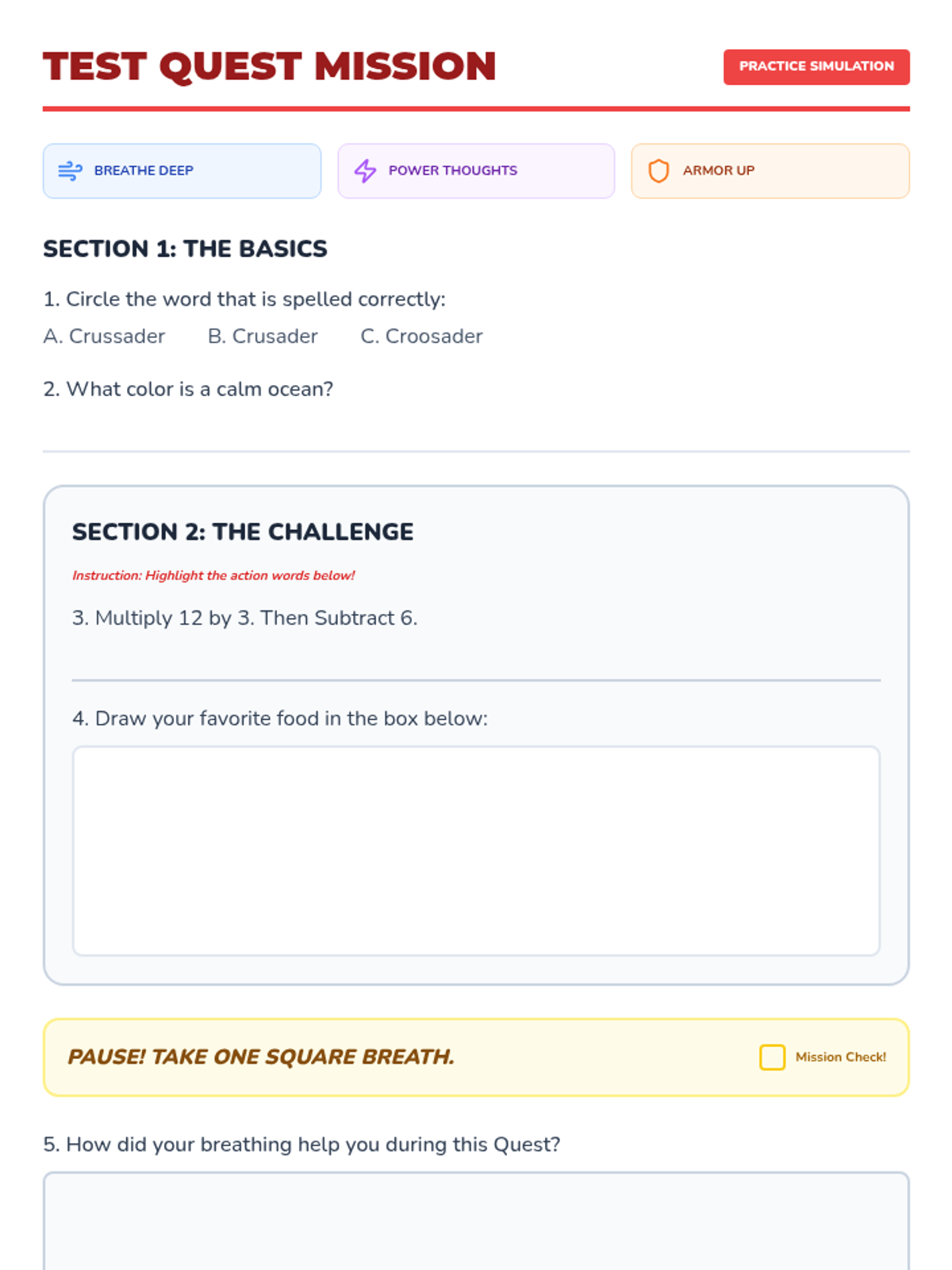The image size is (952, 1270).
Task: Click the Mission Check! label
Action: click(x=840, y=1057)
